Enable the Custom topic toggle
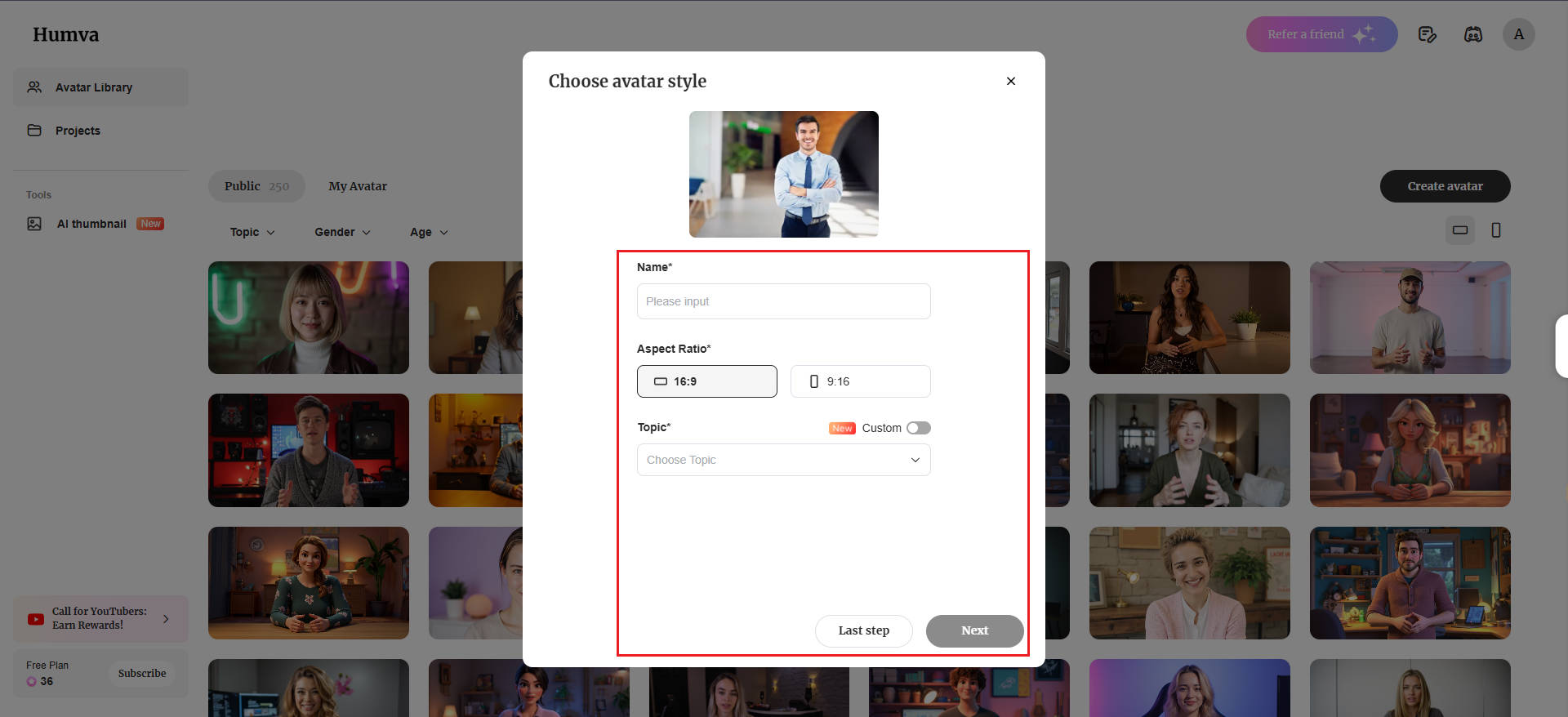 coord(919,428)
